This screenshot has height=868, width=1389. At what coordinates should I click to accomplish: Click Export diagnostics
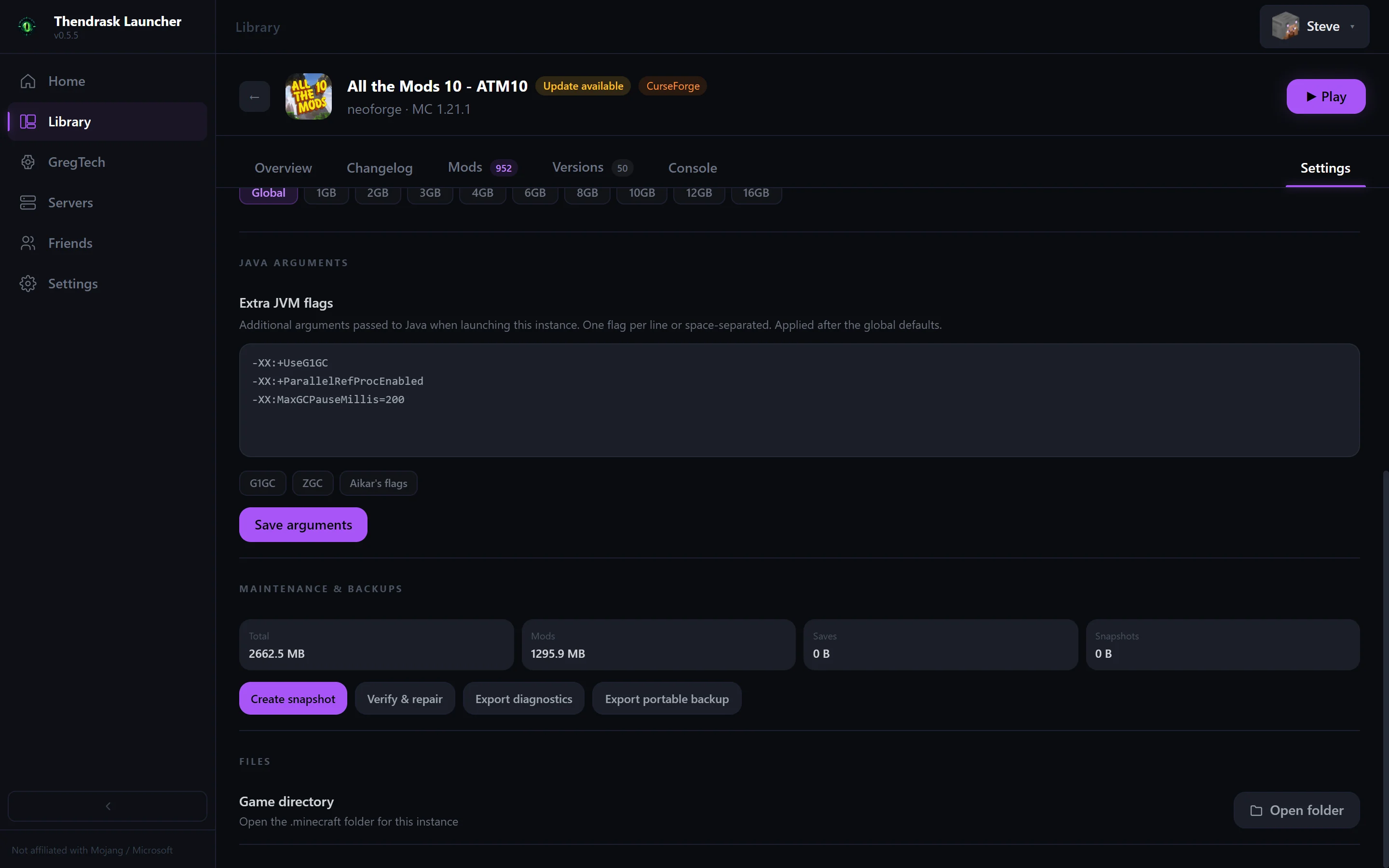tap(523, 699)
